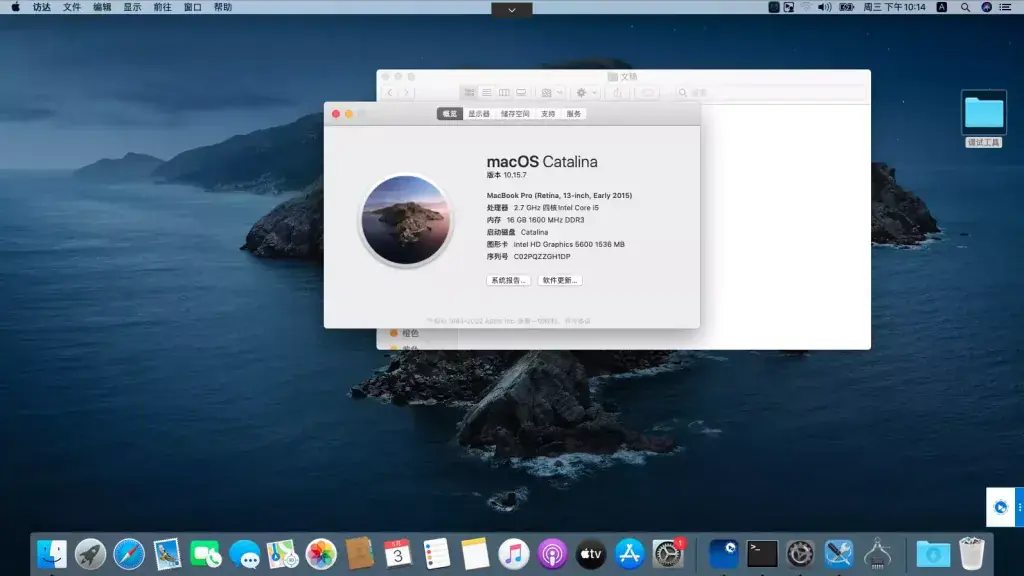Switch to the 服务 tab

573,114
